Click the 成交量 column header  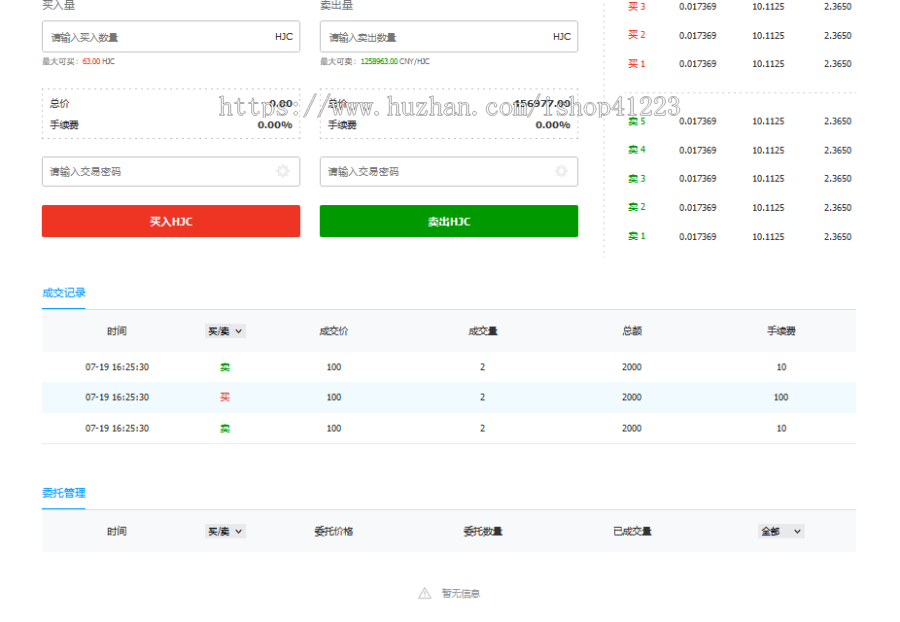tap(483, 331)
